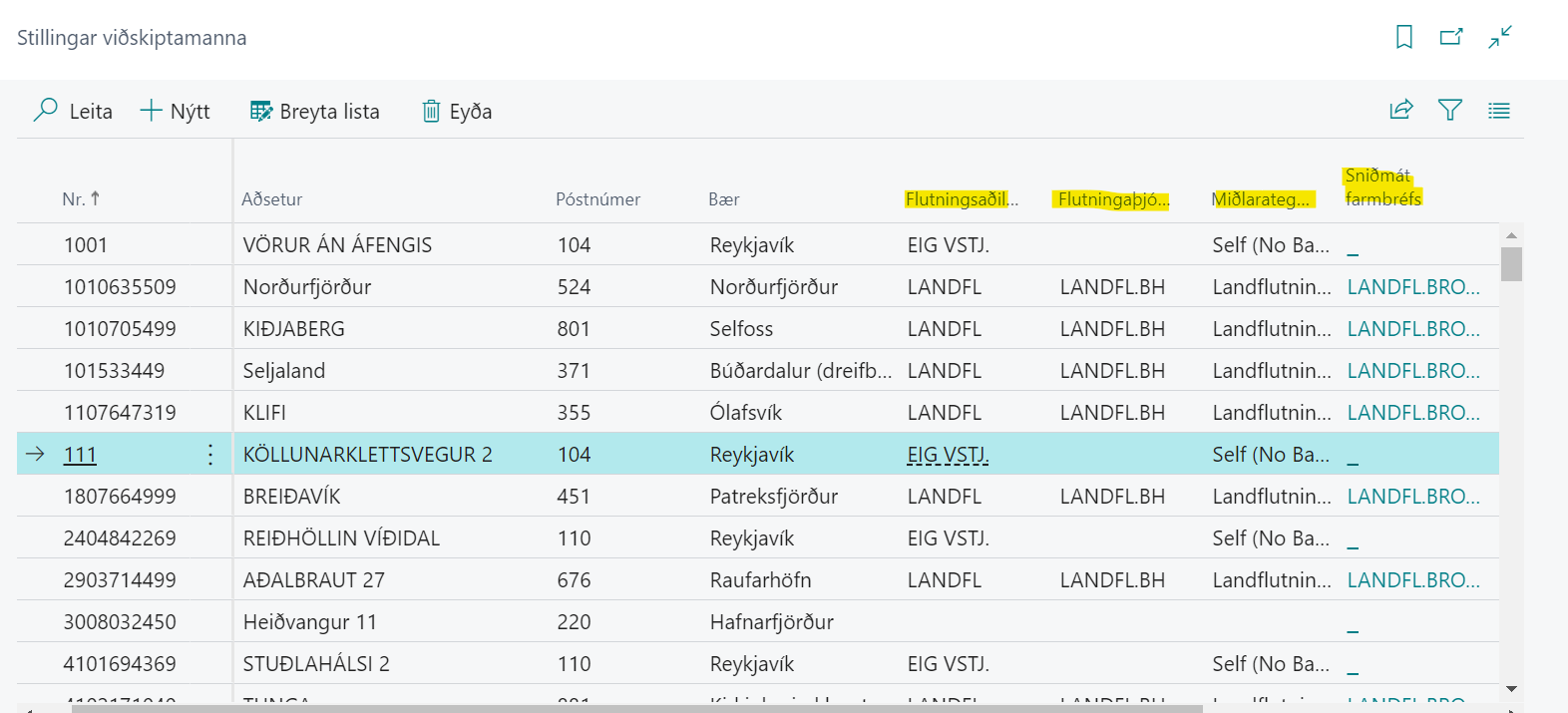Switch list layout view icon
The width and height of the screenshot is (1568, 713).
tap(1499, 110)
